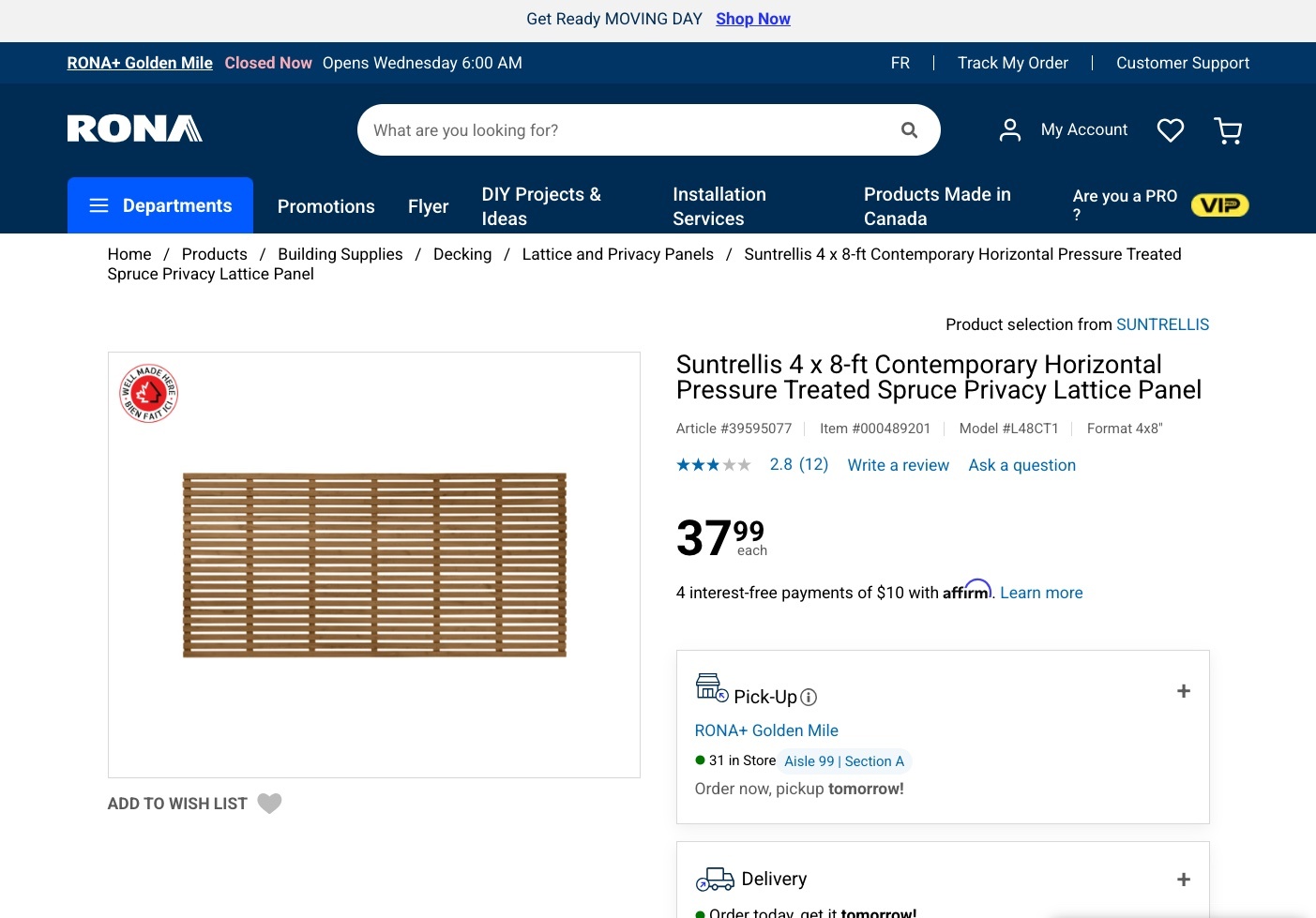1316x918 pixels.
Task: Click the Pick-Up store icon
Action: point(712,687)
